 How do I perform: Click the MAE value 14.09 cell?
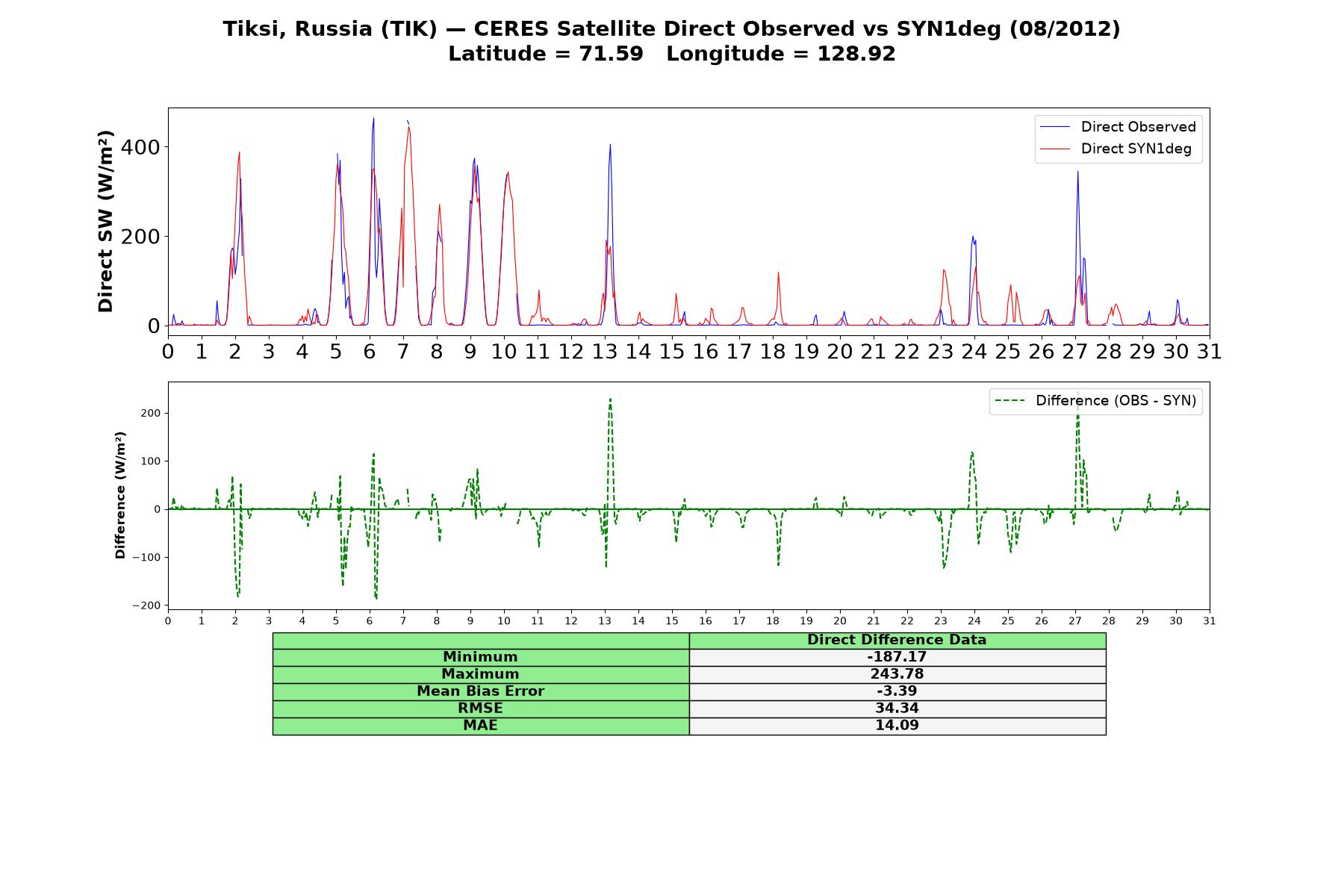tap(897, 726)
